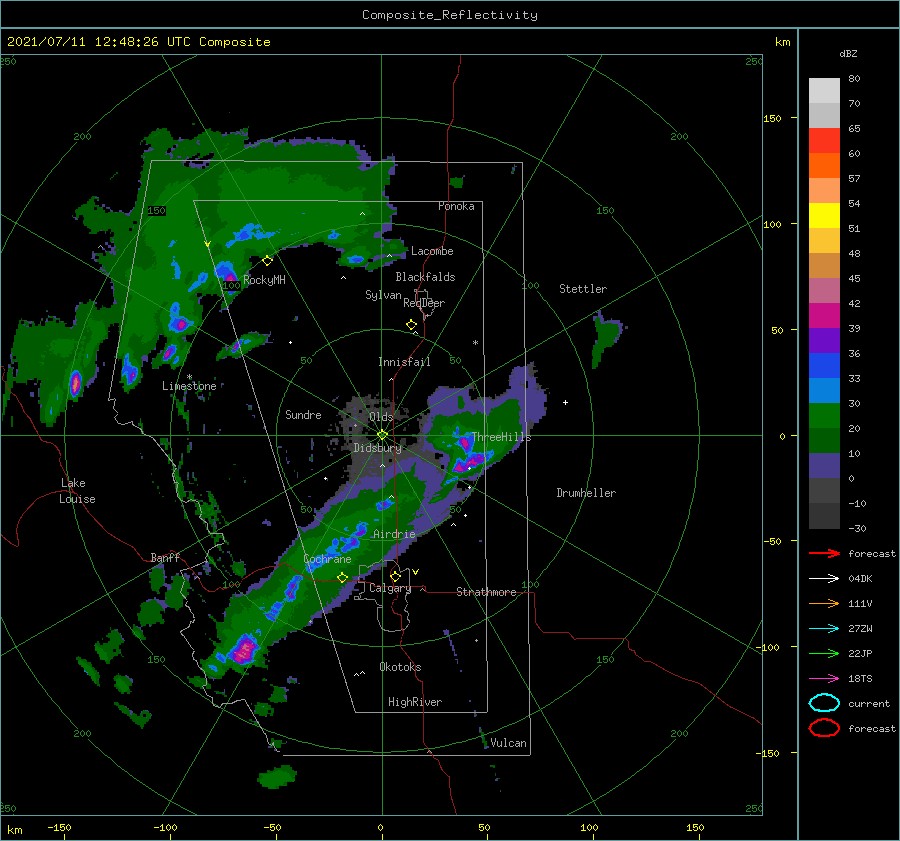Click the green 22JP arrow in the legend
This screenshot has width=900, height=841.
824,653
